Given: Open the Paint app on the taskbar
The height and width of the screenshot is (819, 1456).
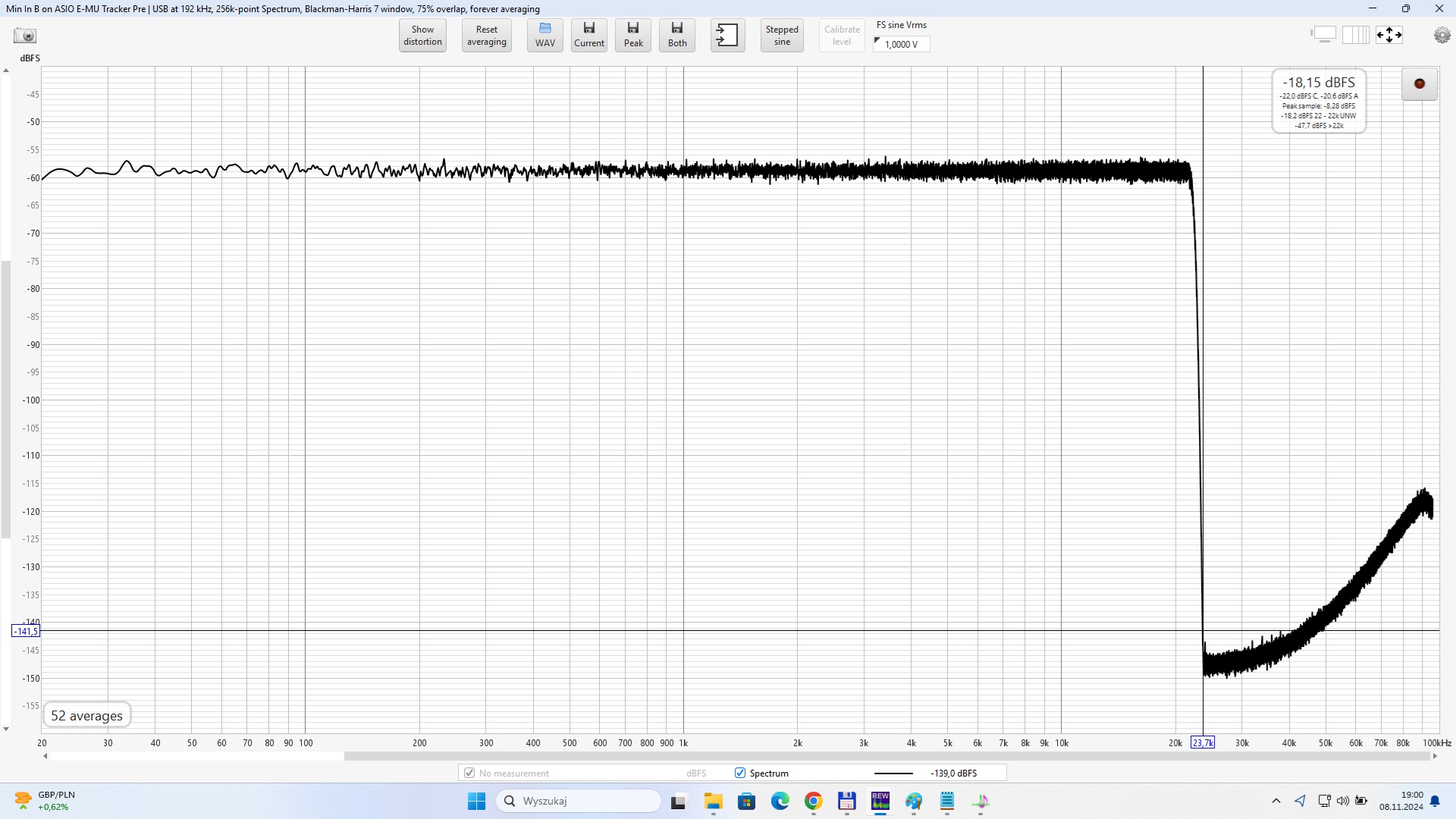Looking at the screenshot, I should click(x=913, y=801).
